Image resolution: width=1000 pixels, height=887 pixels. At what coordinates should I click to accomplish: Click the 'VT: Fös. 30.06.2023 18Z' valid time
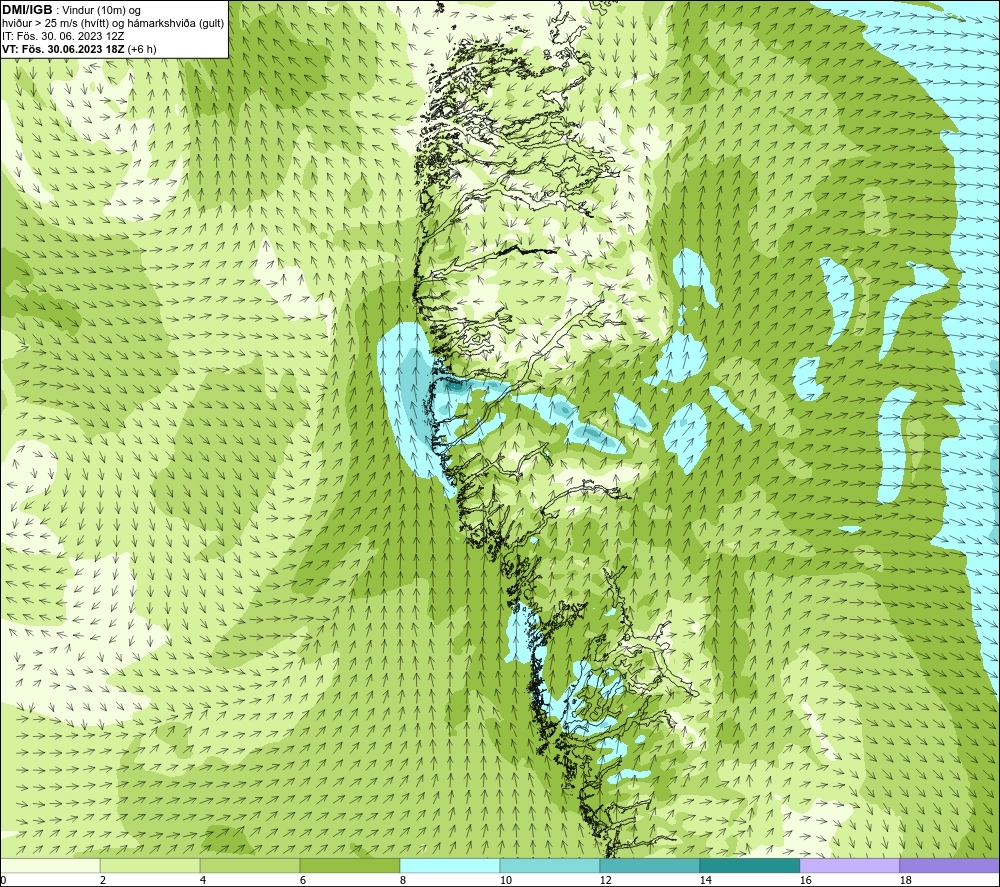63,49
